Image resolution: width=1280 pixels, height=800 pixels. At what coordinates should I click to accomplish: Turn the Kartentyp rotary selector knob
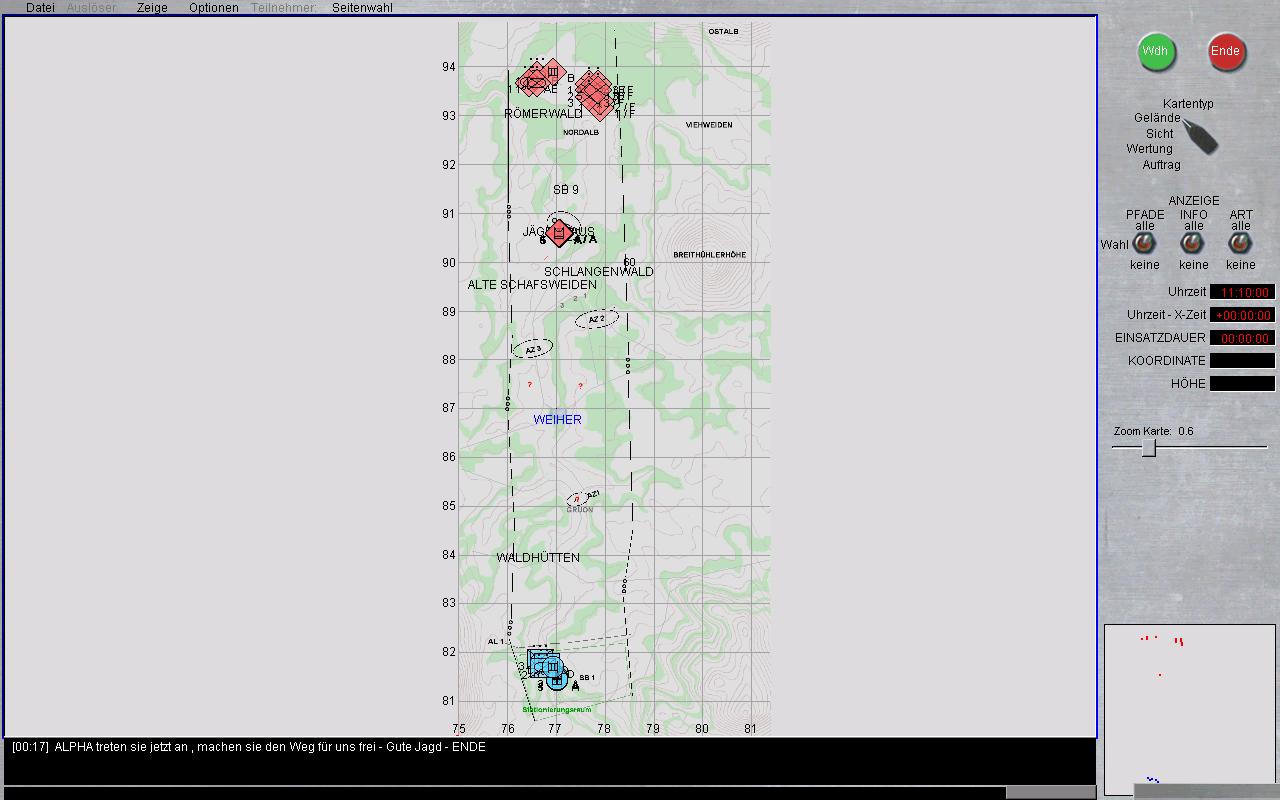tap(1201, 137)
